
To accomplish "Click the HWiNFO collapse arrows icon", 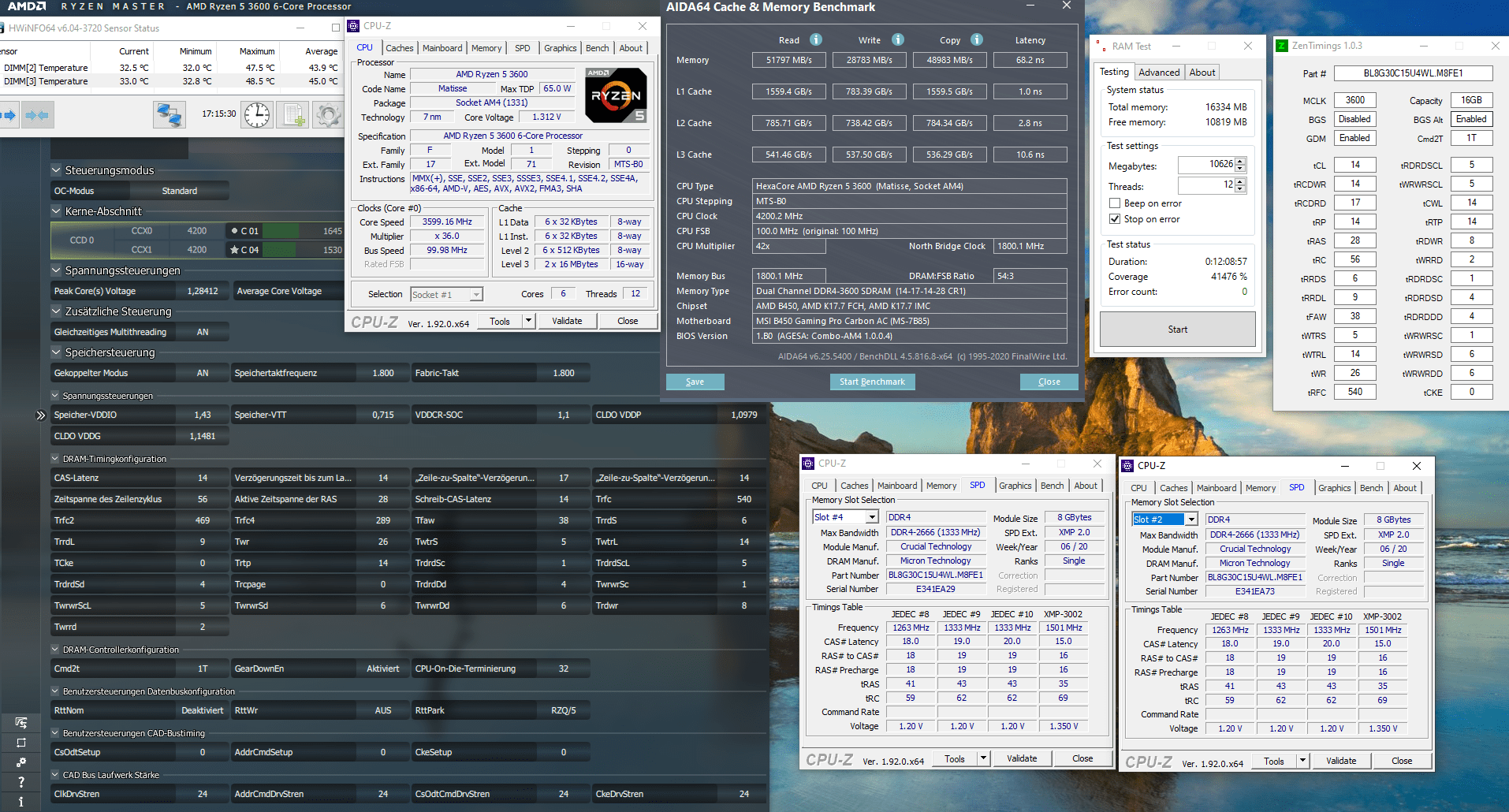I will [36, 115].
